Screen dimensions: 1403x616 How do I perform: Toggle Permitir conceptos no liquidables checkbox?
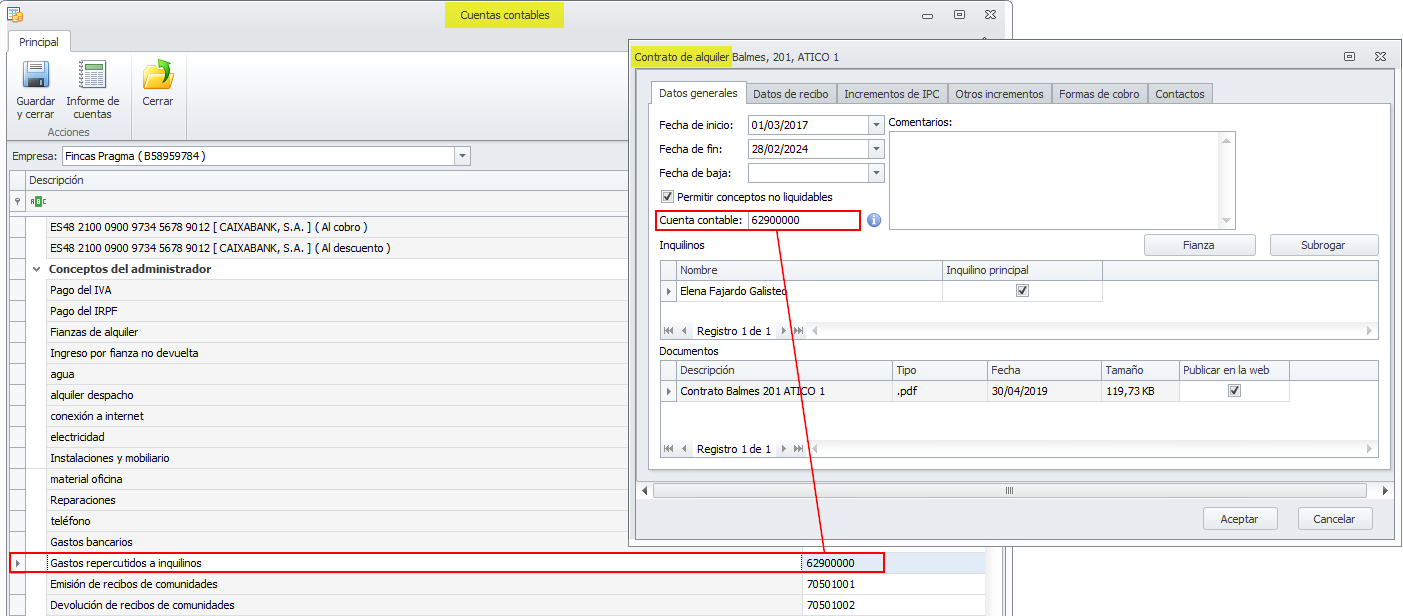pyautogui.click(x=667, y=197)
